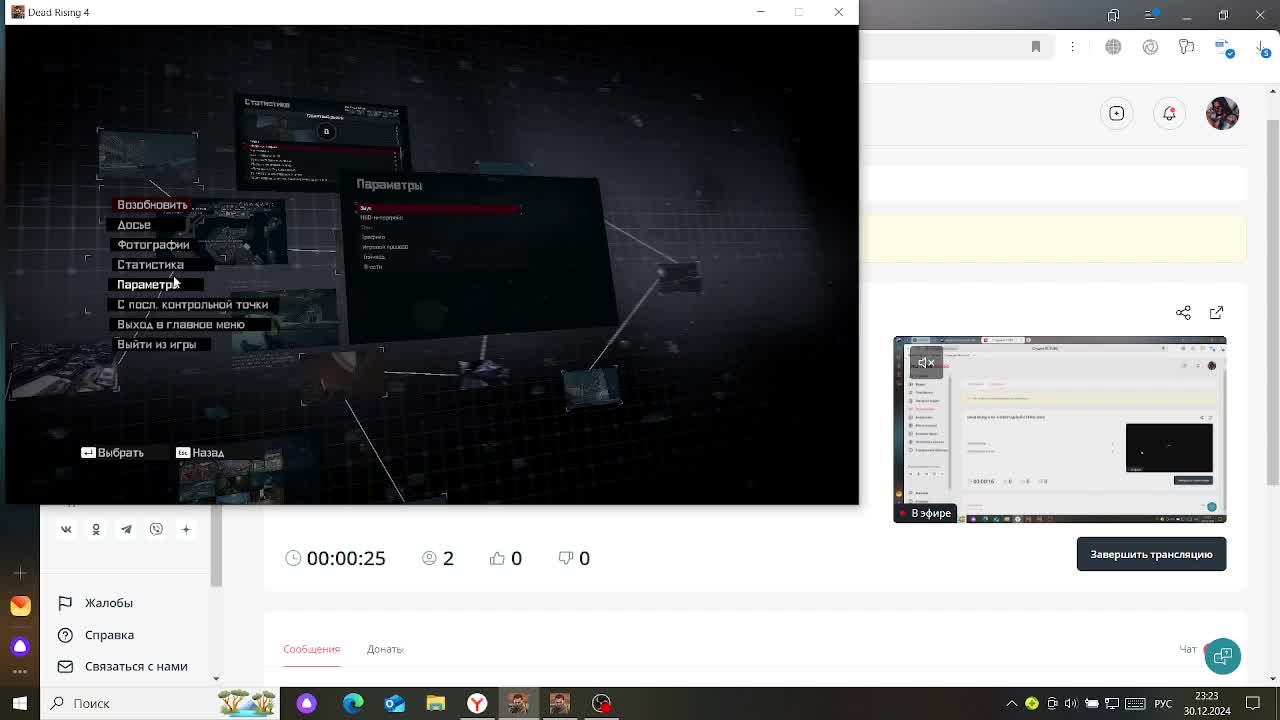The image size is (1280, 720).
Task: Click the thumbs-up likes icon
Action: [497, 558]
